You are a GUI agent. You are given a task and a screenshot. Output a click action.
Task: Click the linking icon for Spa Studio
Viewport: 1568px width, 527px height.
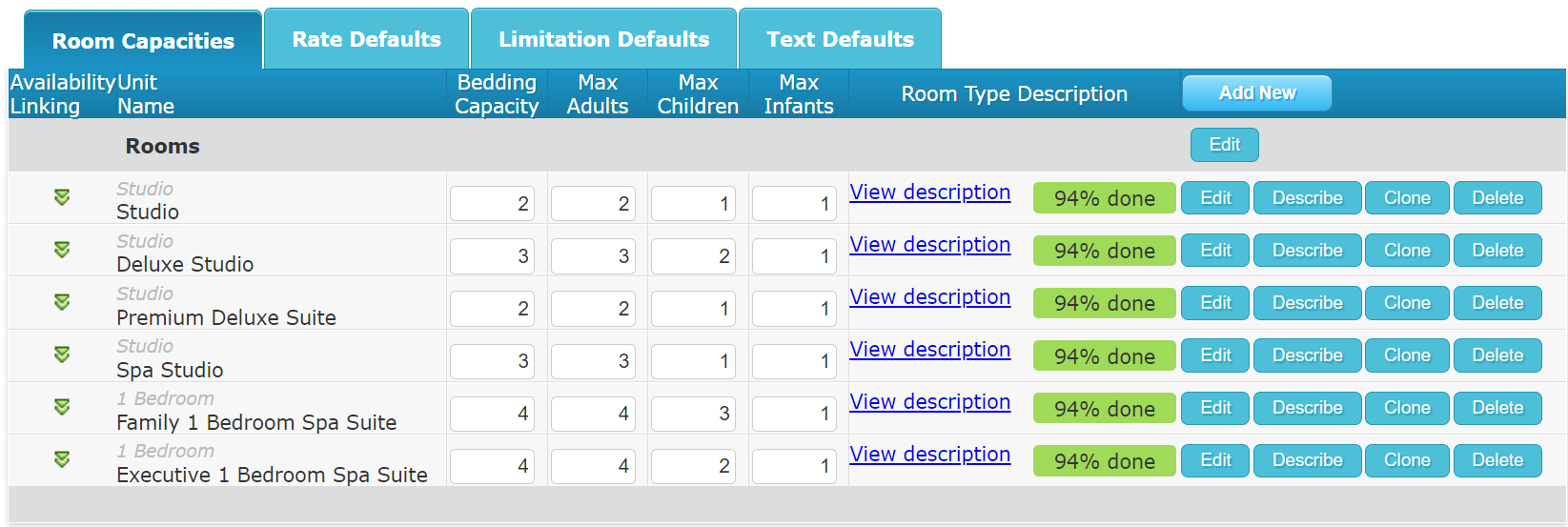(x=62, y=355)
